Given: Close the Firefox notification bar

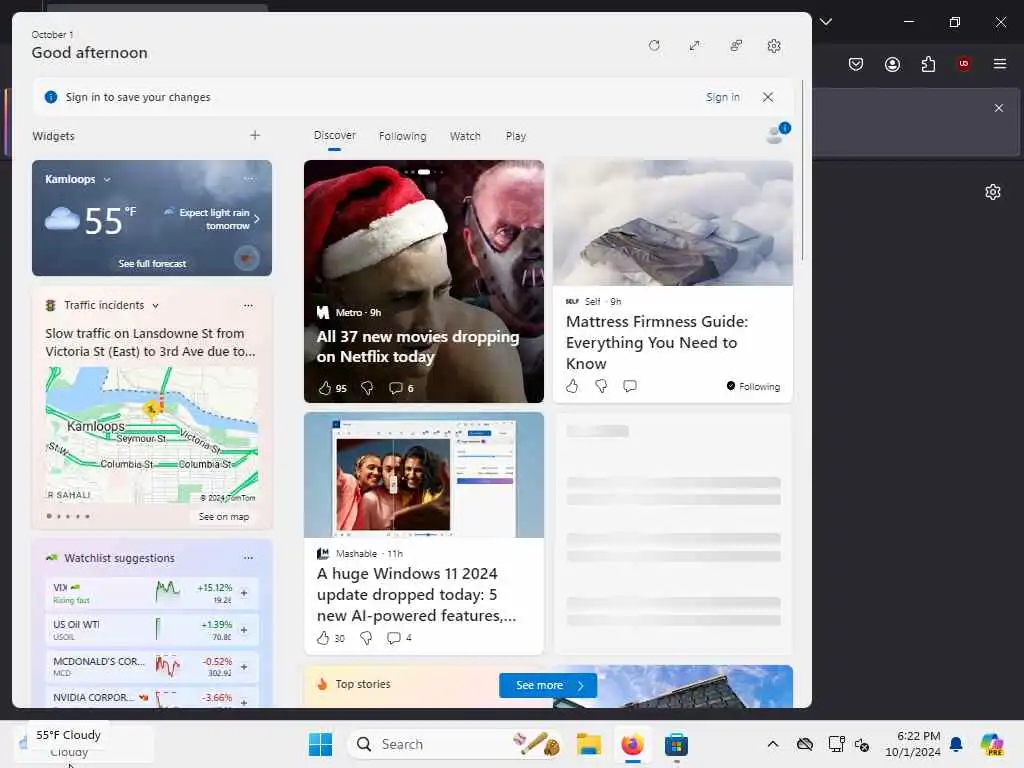Looking at the screenshot, I should (x=999, y=108).
